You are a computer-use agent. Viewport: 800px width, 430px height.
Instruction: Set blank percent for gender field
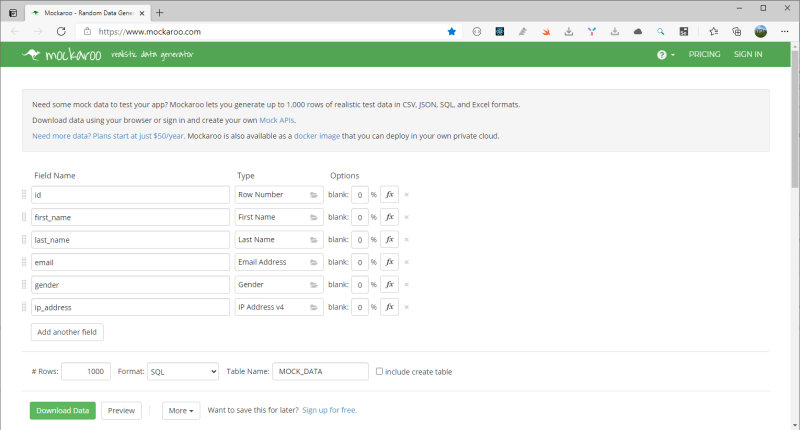tap(360, 285)
